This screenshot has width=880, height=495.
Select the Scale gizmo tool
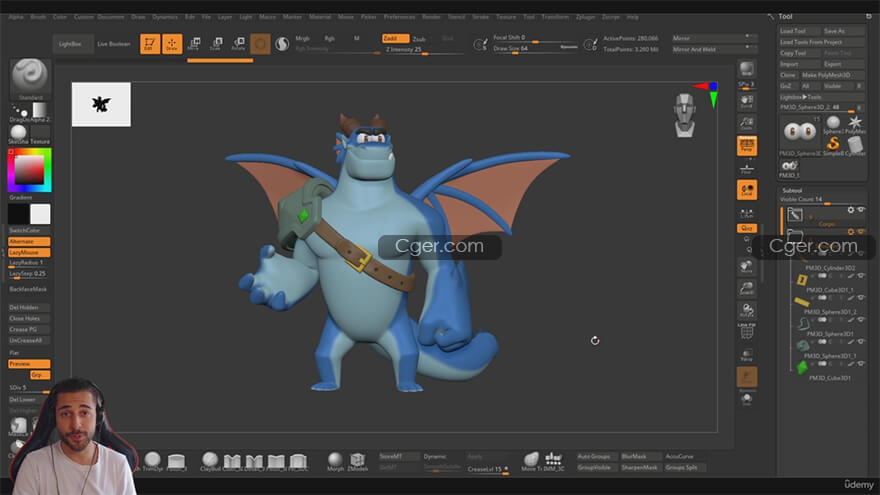tap(217, 44)
